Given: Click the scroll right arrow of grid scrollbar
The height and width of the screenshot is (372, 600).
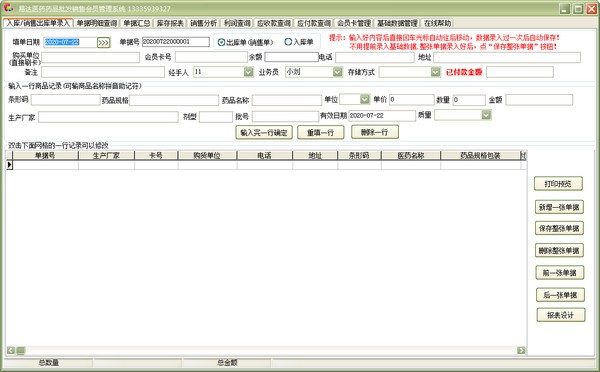Looking at the screenshot, I should coord(521,350).
